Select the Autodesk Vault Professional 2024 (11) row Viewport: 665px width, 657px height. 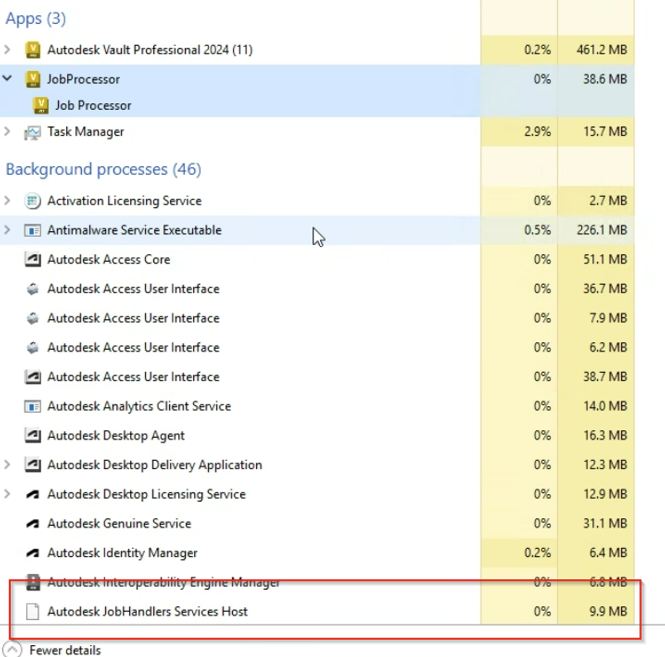click(317, 50)
